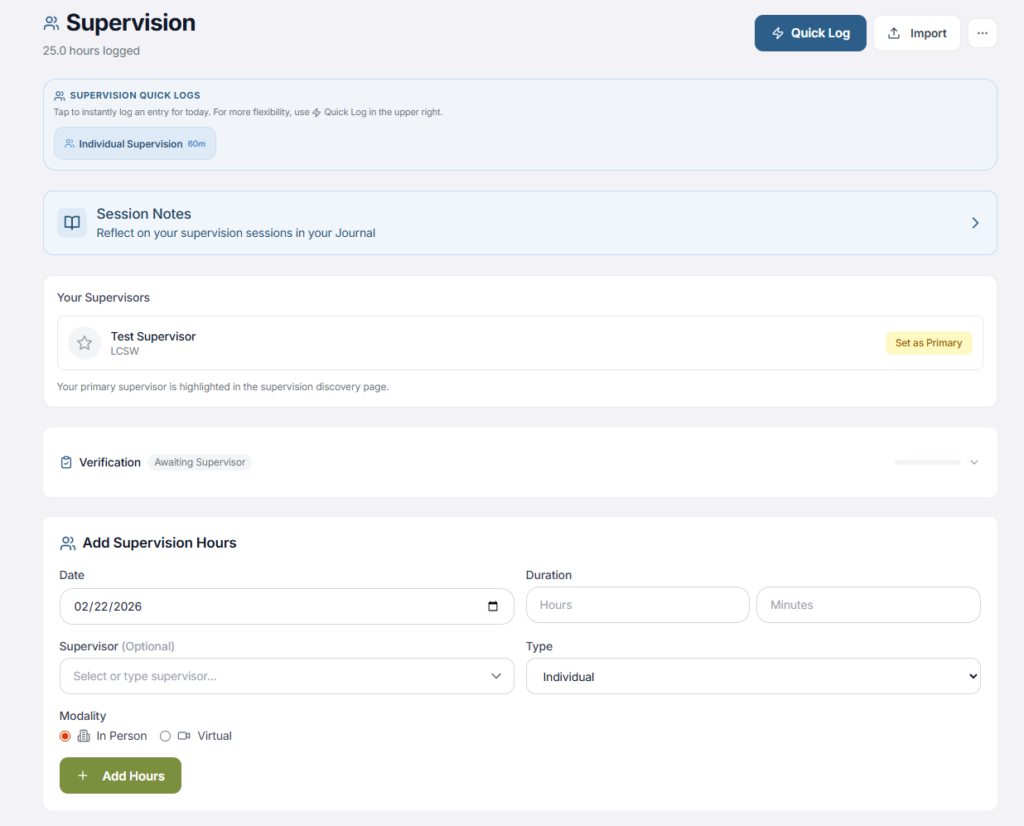Open the Supervisor selection dropdown
This screenshot has width=1024, height=826.
click(x=286, y=676)
